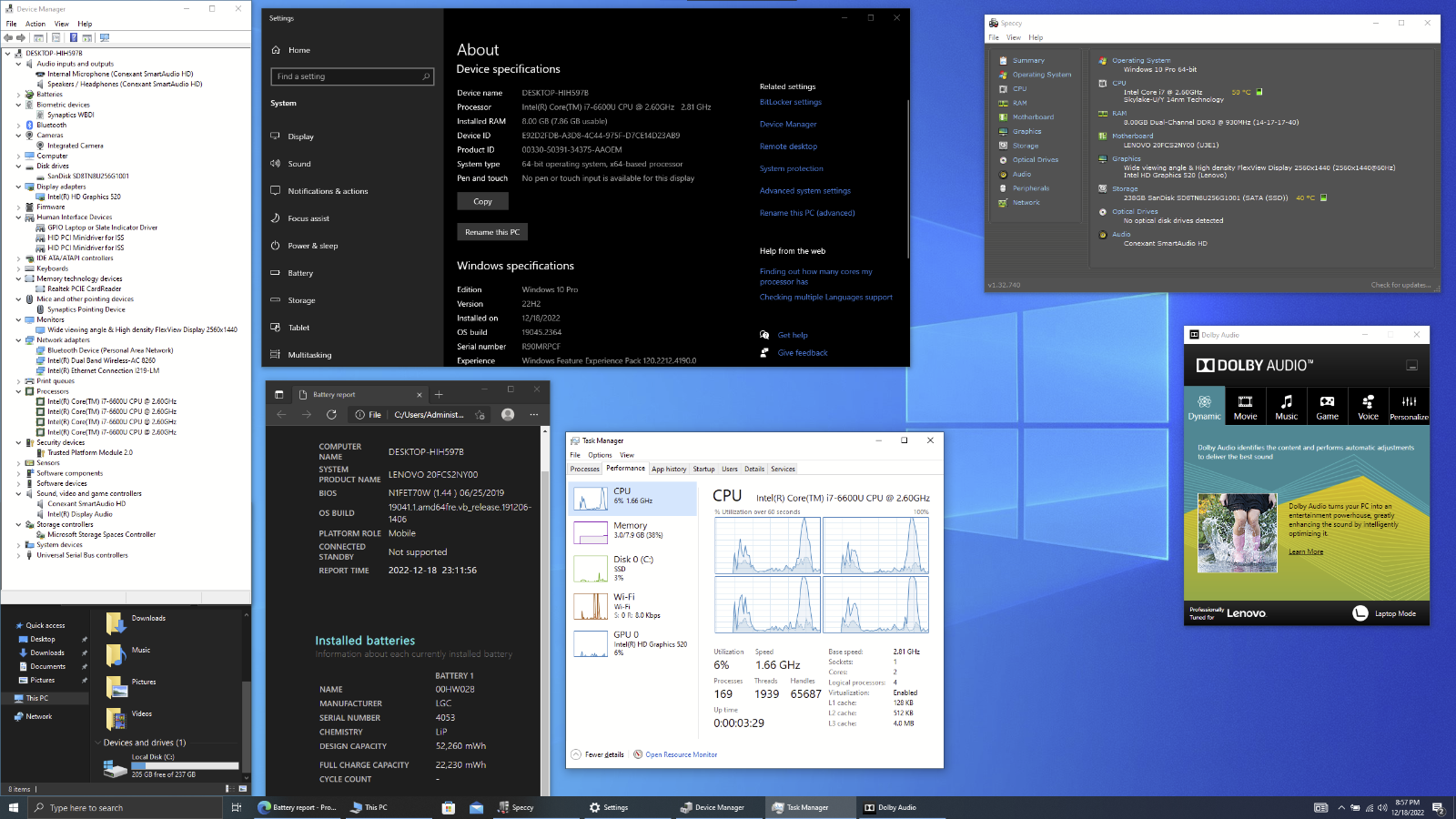Click Fewer details in Task Manager

[598, 754]
